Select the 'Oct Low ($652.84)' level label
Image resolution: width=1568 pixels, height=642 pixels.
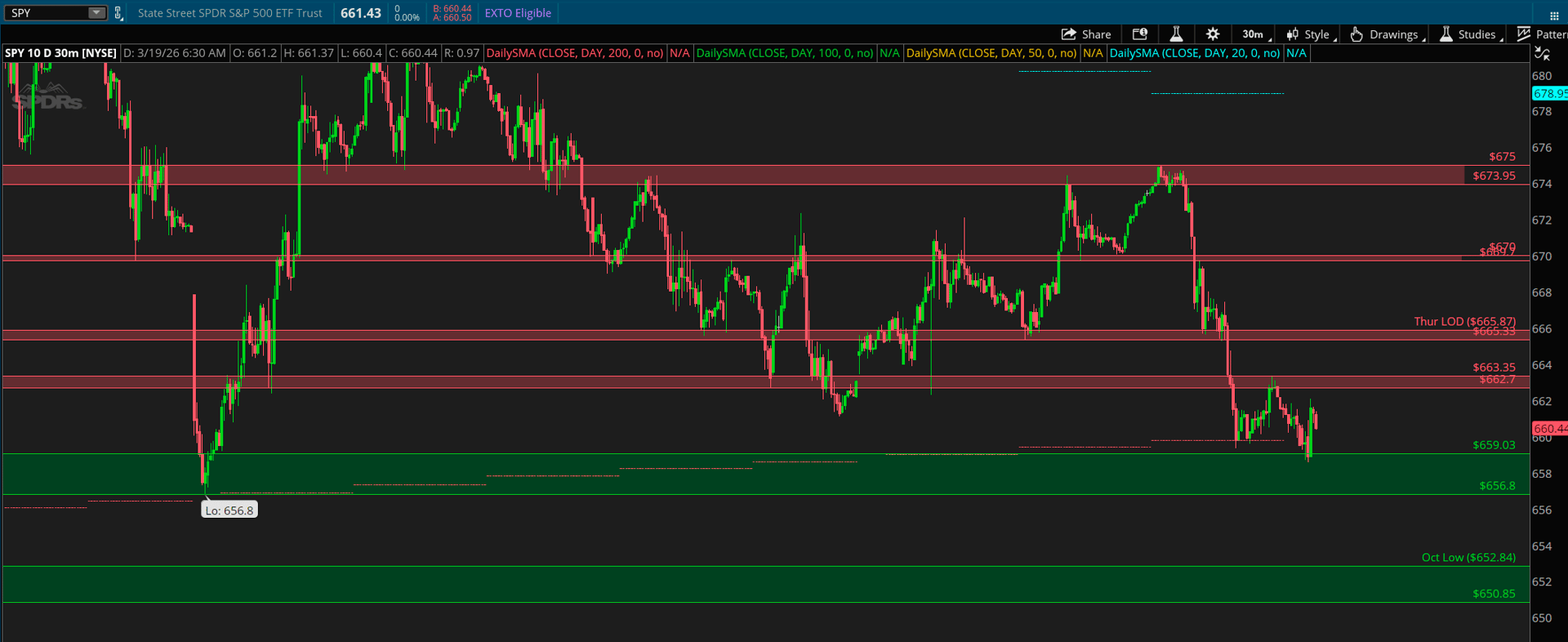pos(1468,558)
